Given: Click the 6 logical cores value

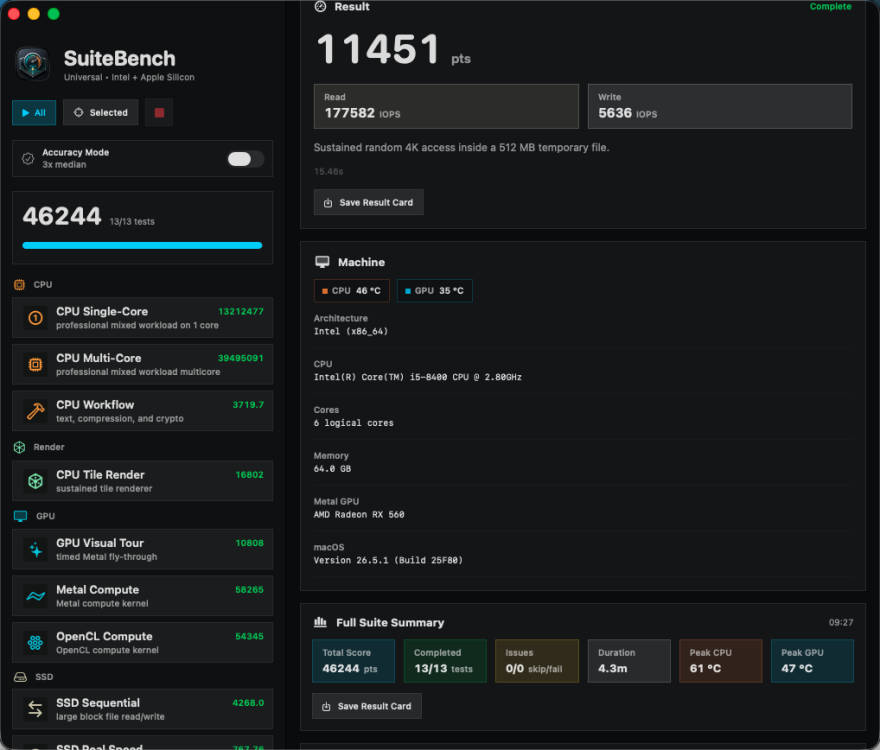Looking at the screenshot, I should tap(354, 423).
